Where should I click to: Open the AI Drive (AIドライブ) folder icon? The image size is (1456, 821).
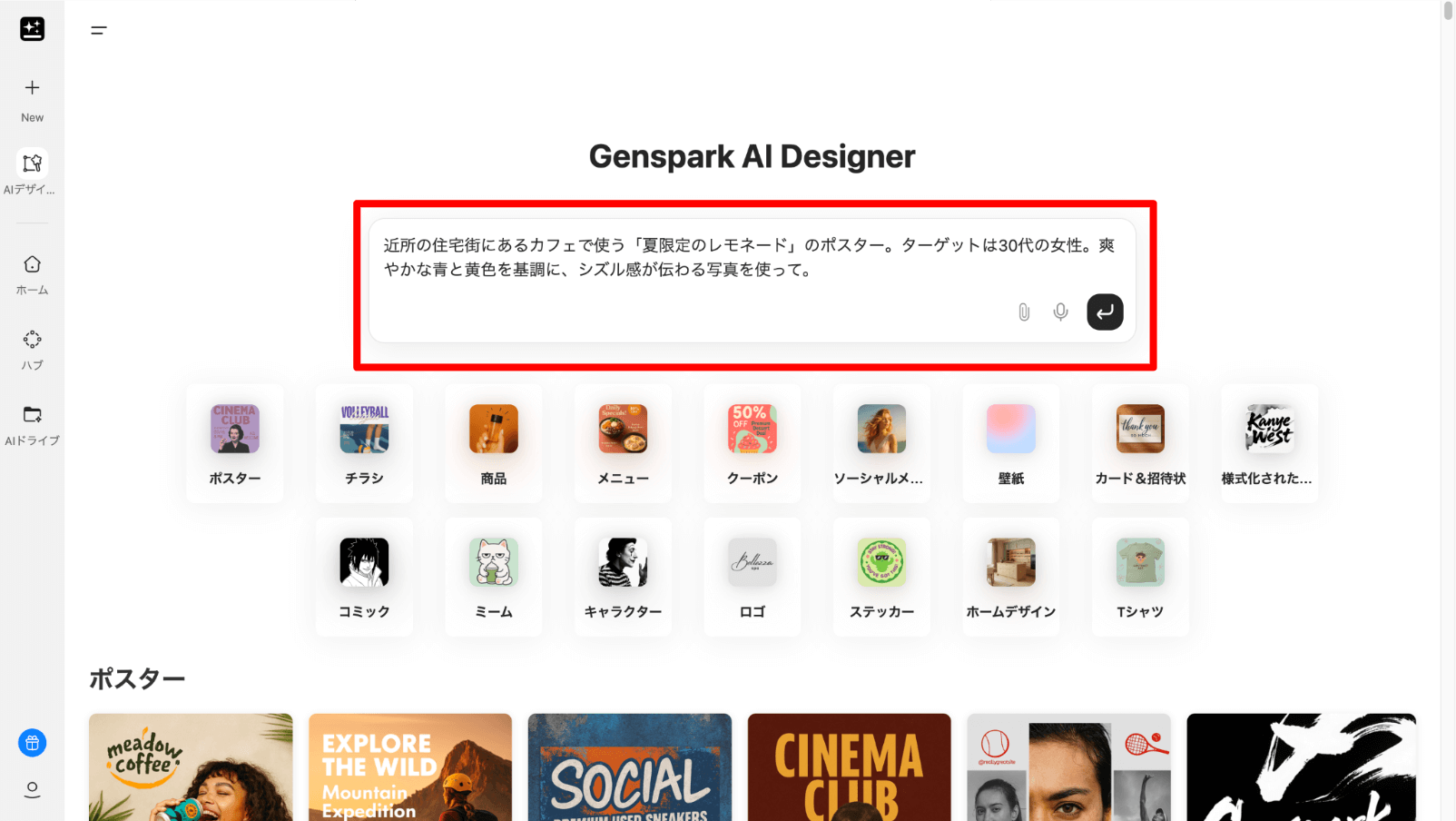point(32,415)
